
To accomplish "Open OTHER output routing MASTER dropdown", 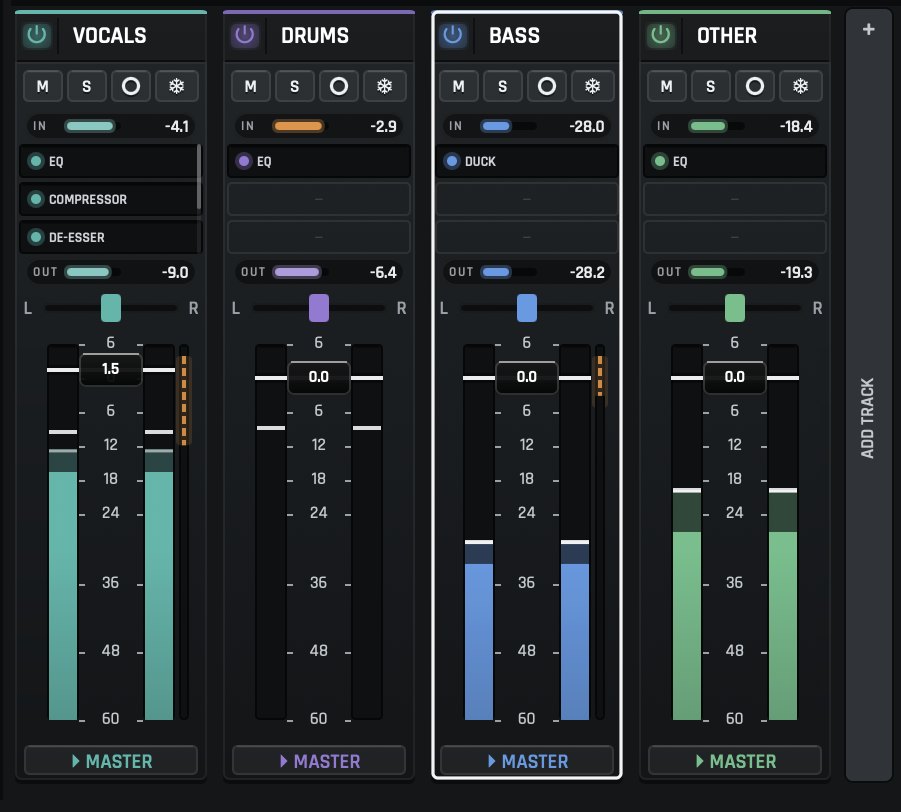I will (x=735, y=761).
